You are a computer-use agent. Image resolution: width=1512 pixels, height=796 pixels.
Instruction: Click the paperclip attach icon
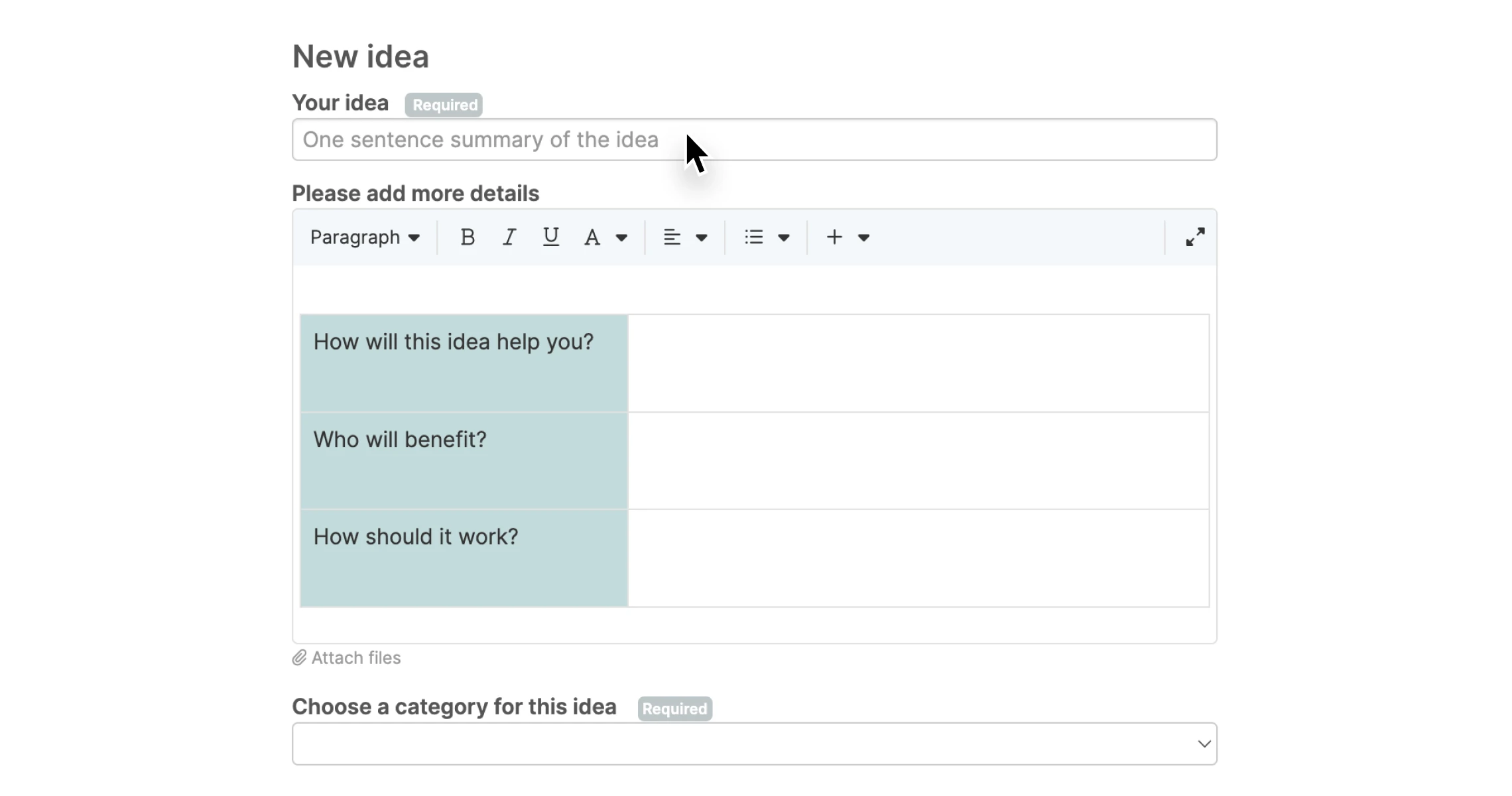[x=300, y=658]
